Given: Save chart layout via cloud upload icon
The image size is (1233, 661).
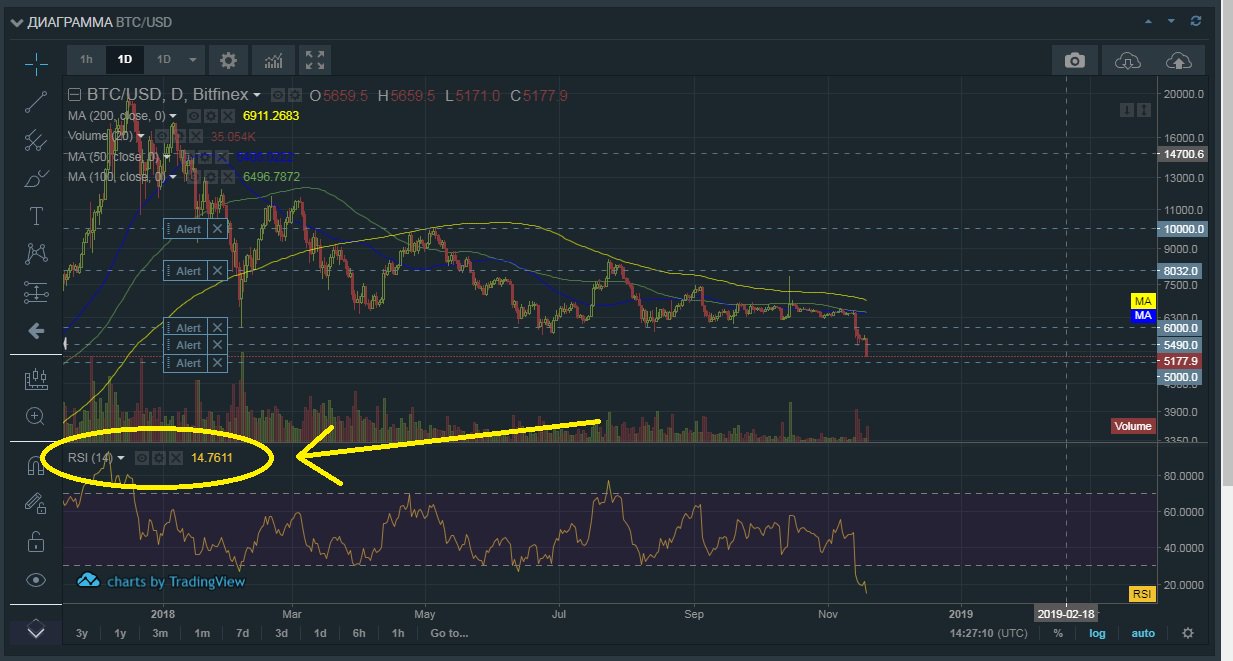Looking at the screenshot, I should (1179, 60).
